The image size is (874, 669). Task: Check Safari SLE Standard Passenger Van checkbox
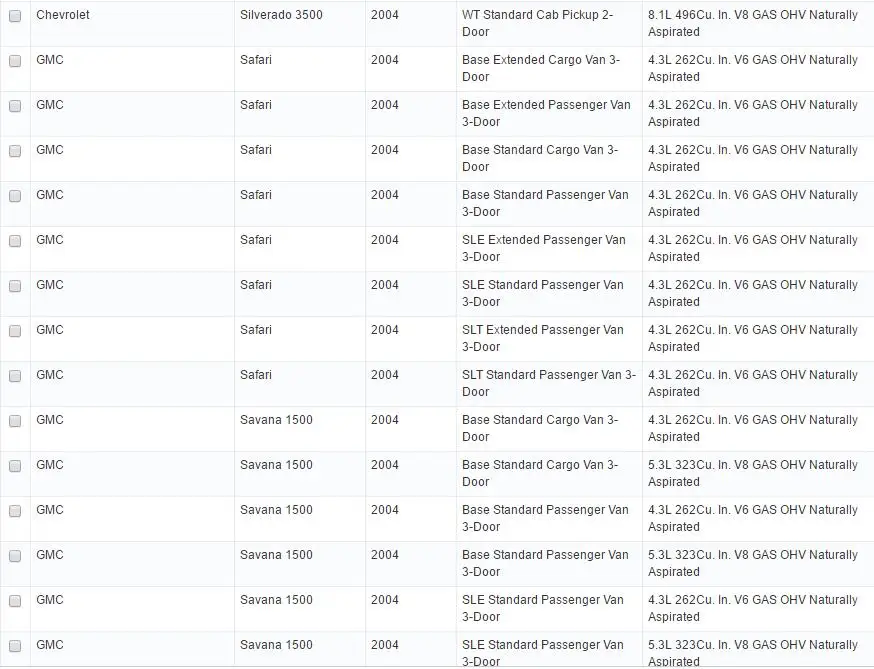(15, 286)
